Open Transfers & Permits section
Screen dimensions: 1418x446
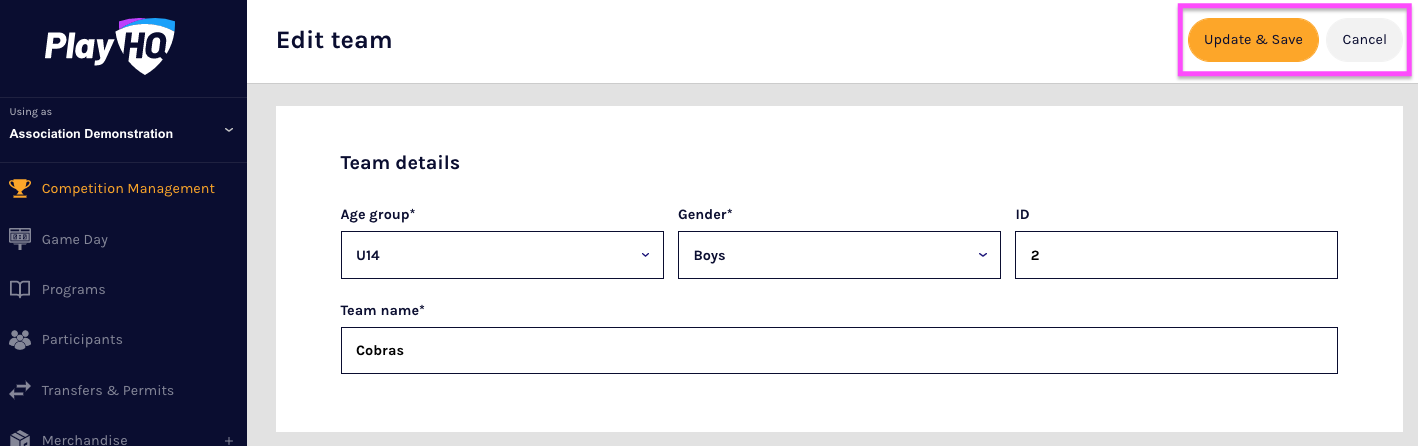(107, 390)
